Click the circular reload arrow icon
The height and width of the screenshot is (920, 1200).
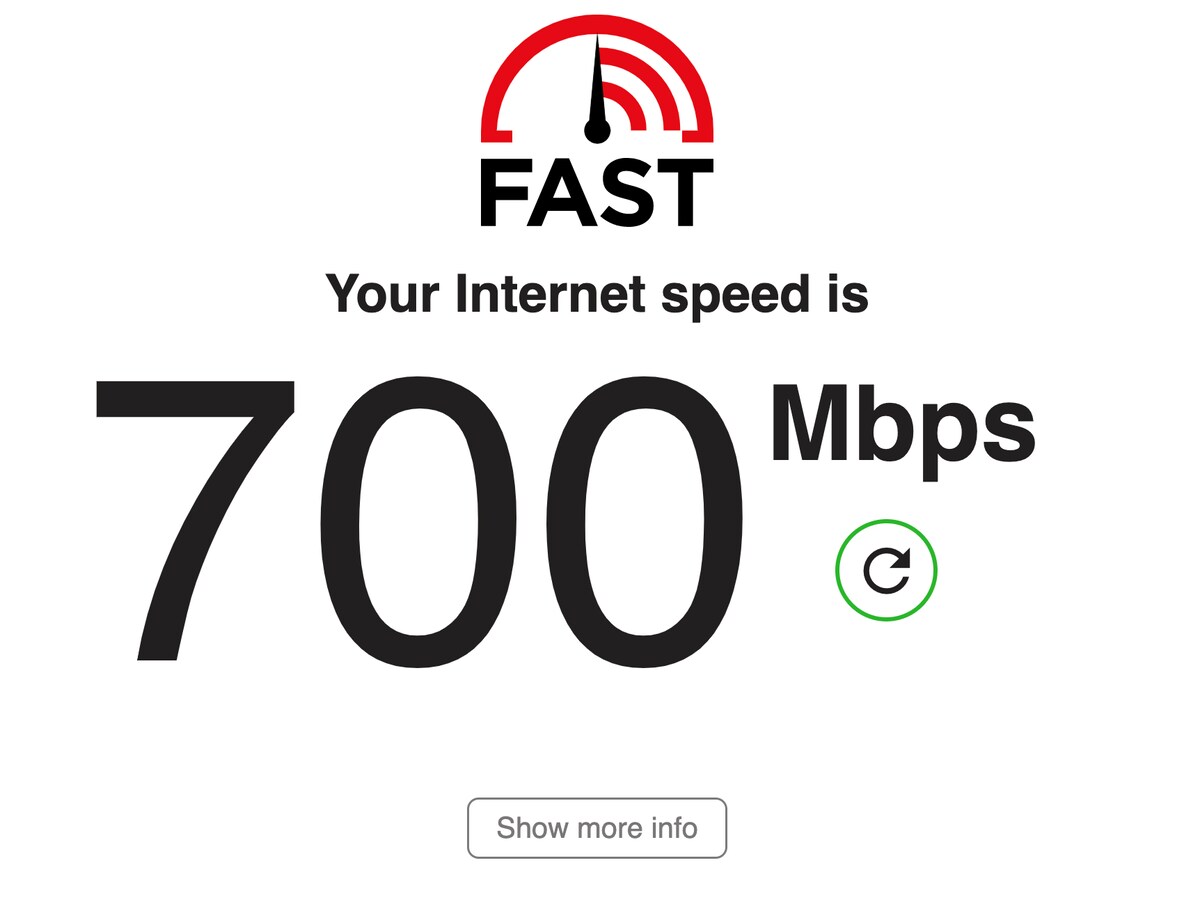[x=887, y=571]
